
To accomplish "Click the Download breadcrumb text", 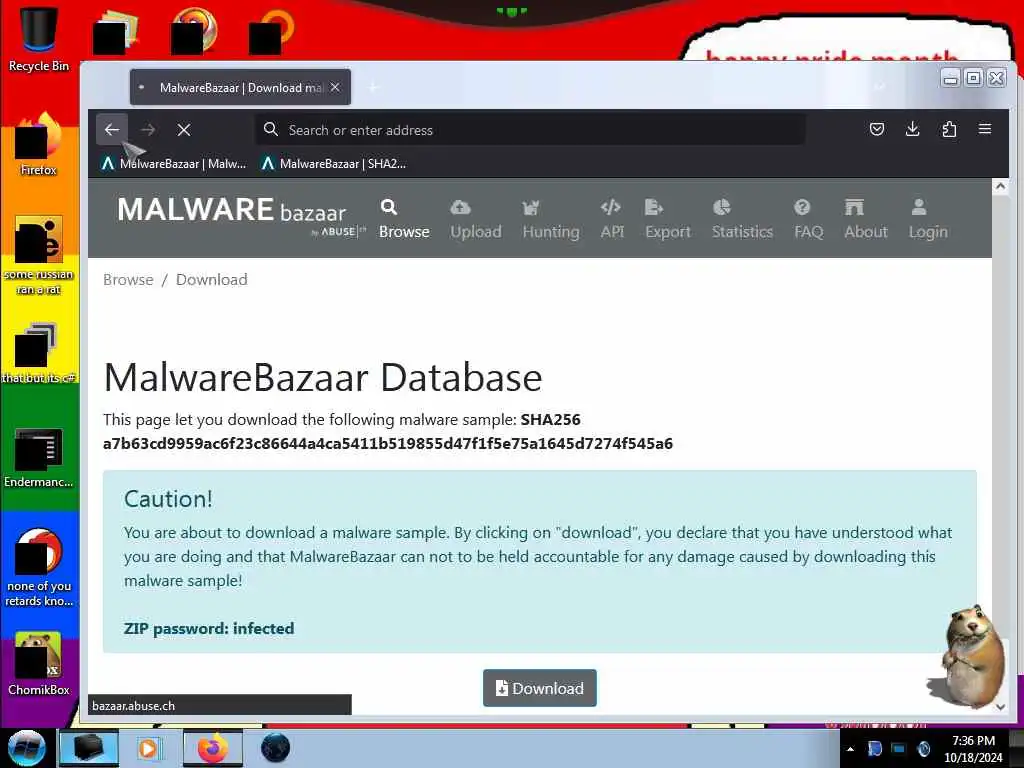I will click(212, 280).
